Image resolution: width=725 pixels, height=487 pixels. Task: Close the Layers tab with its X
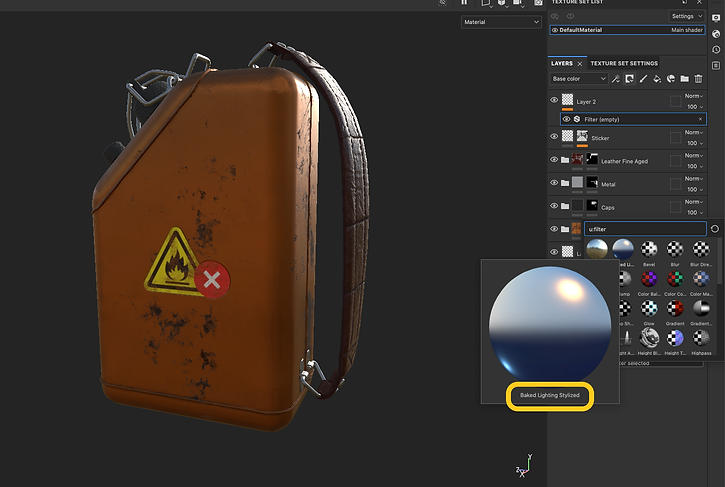coord(580,64)
